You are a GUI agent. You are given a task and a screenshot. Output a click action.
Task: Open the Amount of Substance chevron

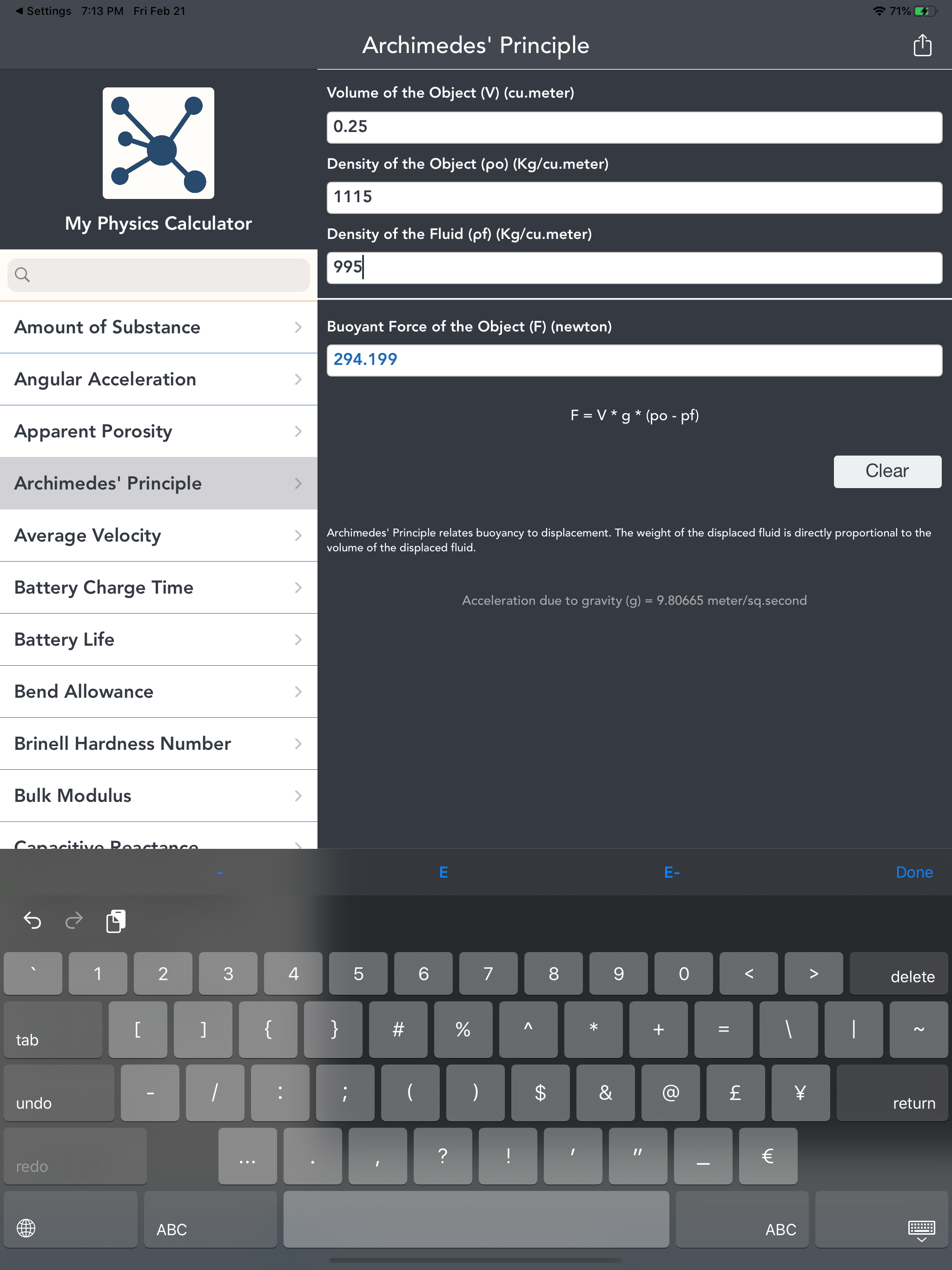(297, 327)
